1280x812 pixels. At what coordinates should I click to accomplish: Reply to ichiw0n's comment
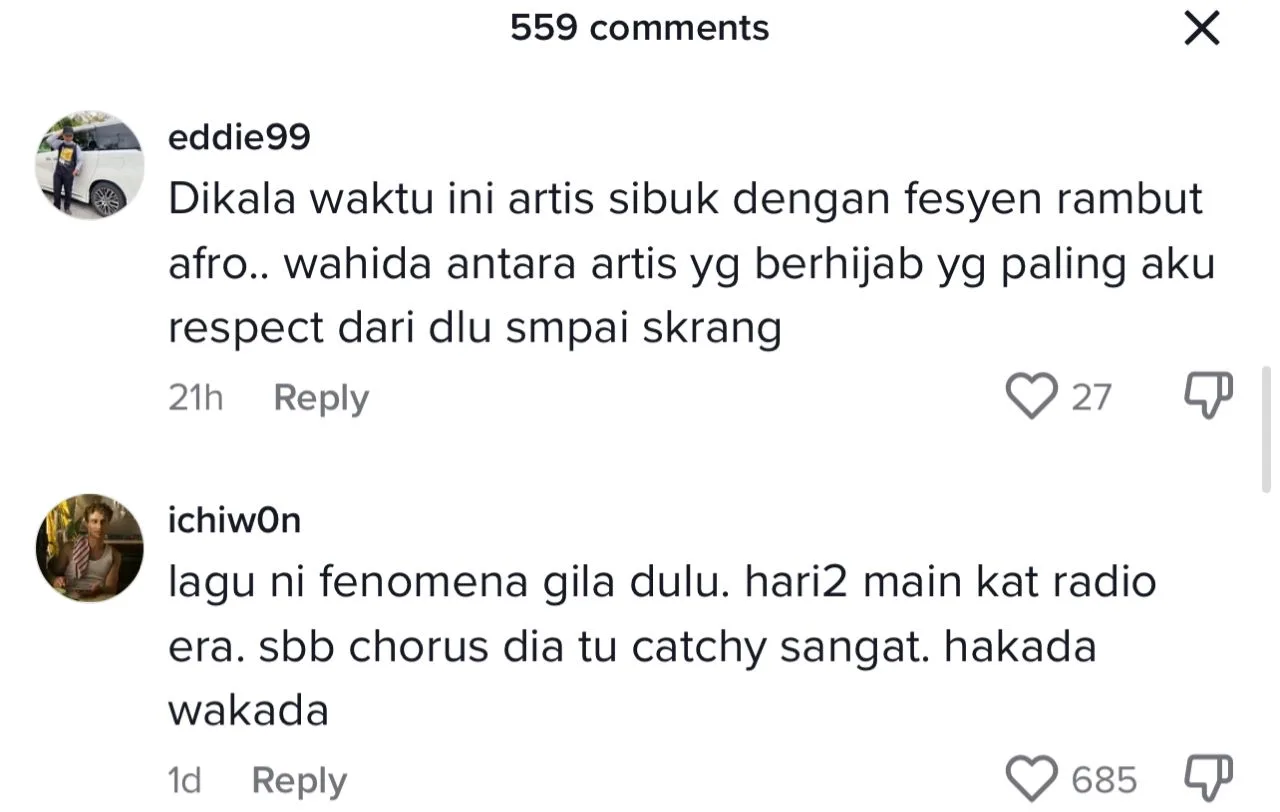[299, 780]
